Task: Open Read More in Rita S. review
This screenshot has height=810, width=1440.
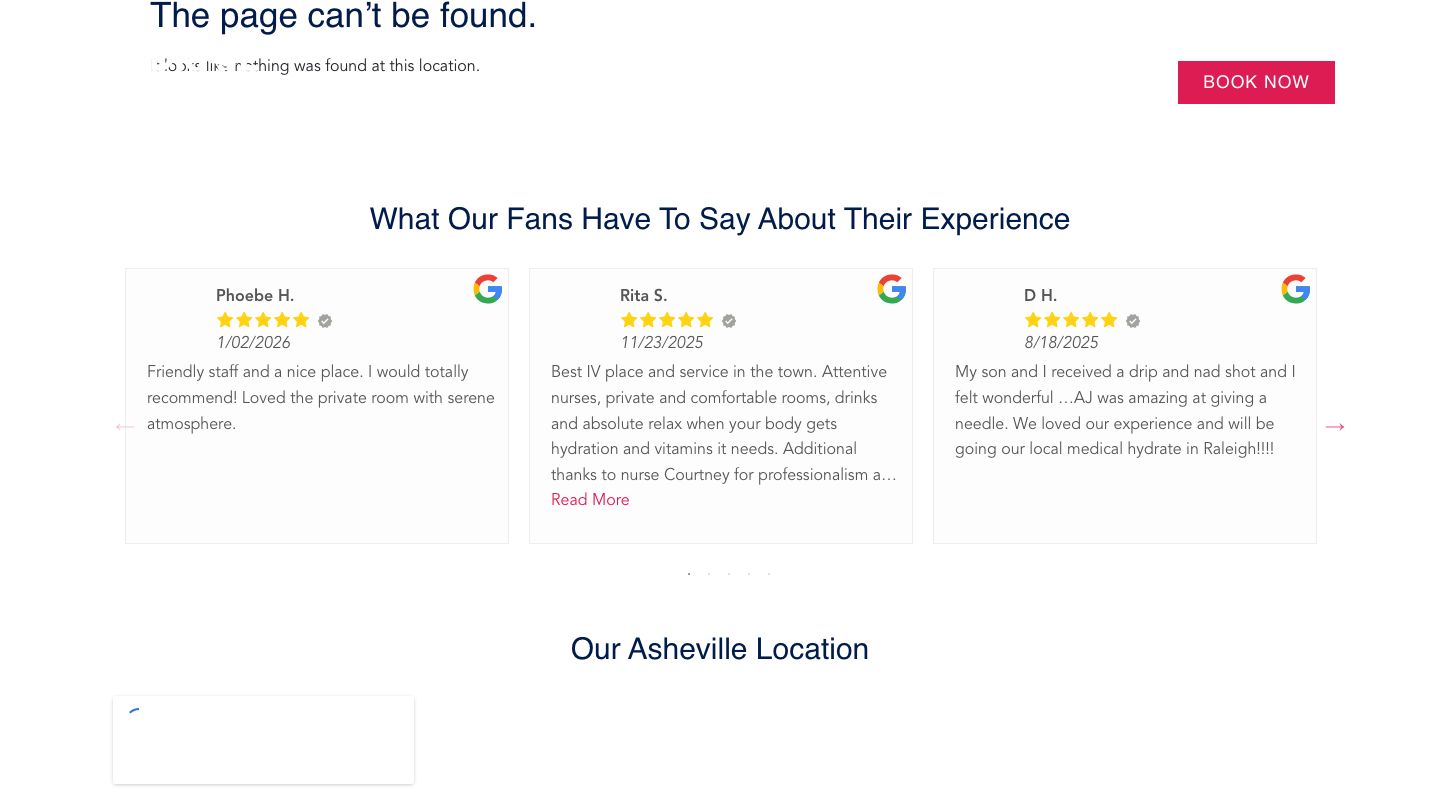Action: pyautogui.click(x=590, y=500)
